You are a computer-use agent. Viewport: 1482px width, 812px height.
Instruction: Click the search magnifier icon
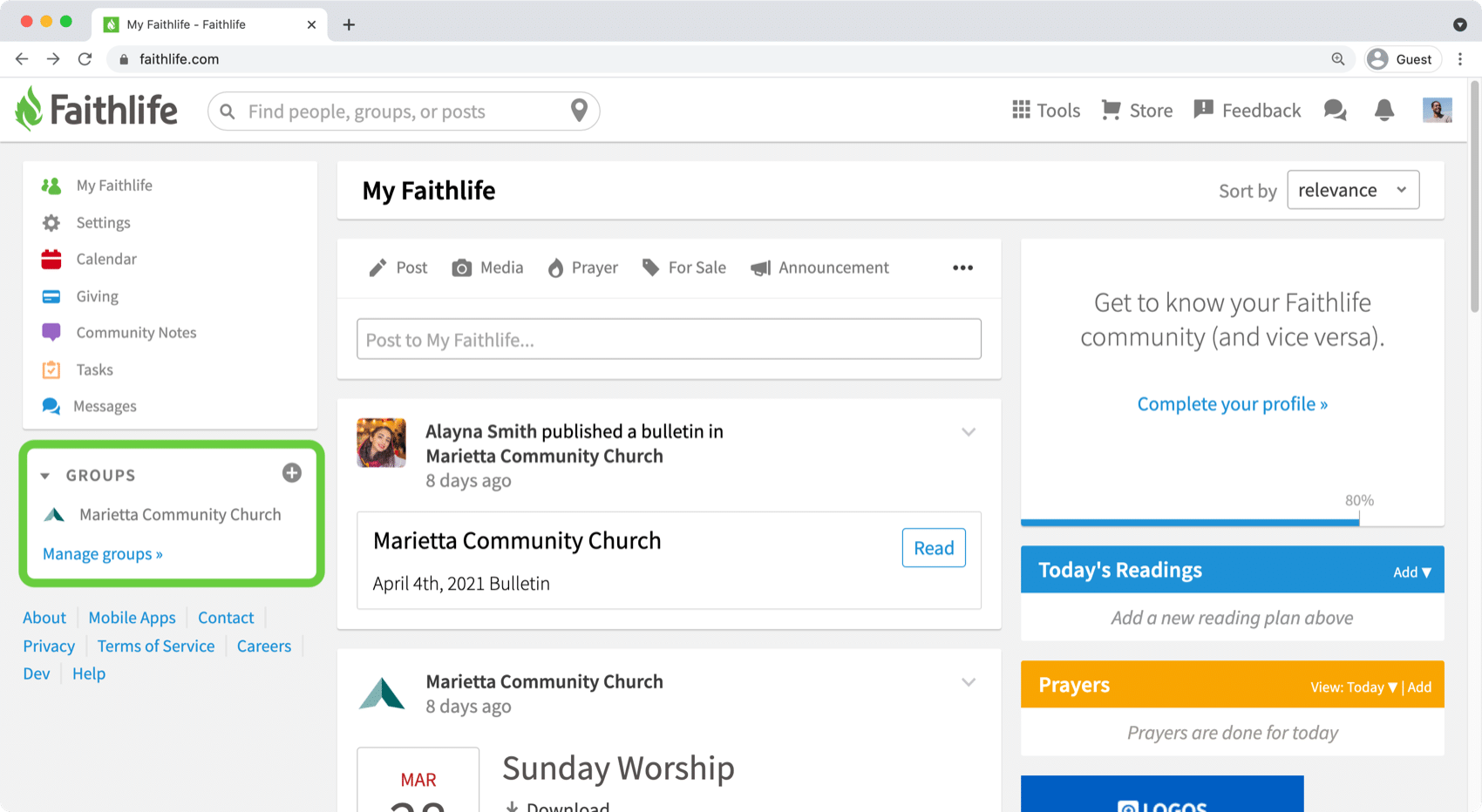(228, 112)
